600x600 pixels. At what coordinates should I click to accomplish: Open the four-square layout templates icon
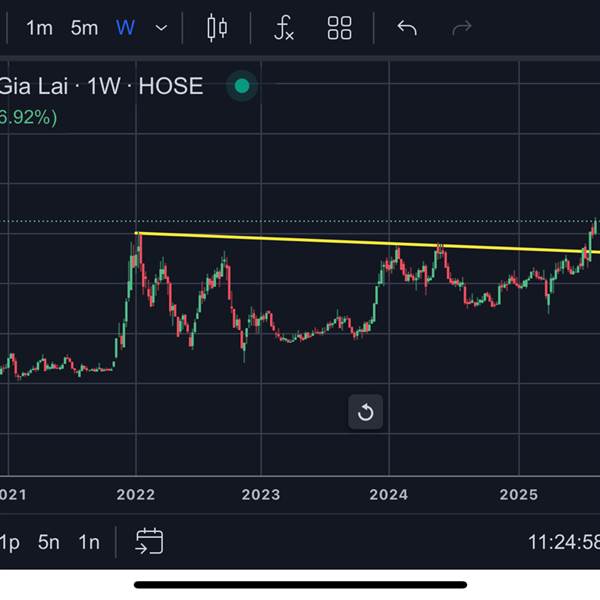[339, 28]
